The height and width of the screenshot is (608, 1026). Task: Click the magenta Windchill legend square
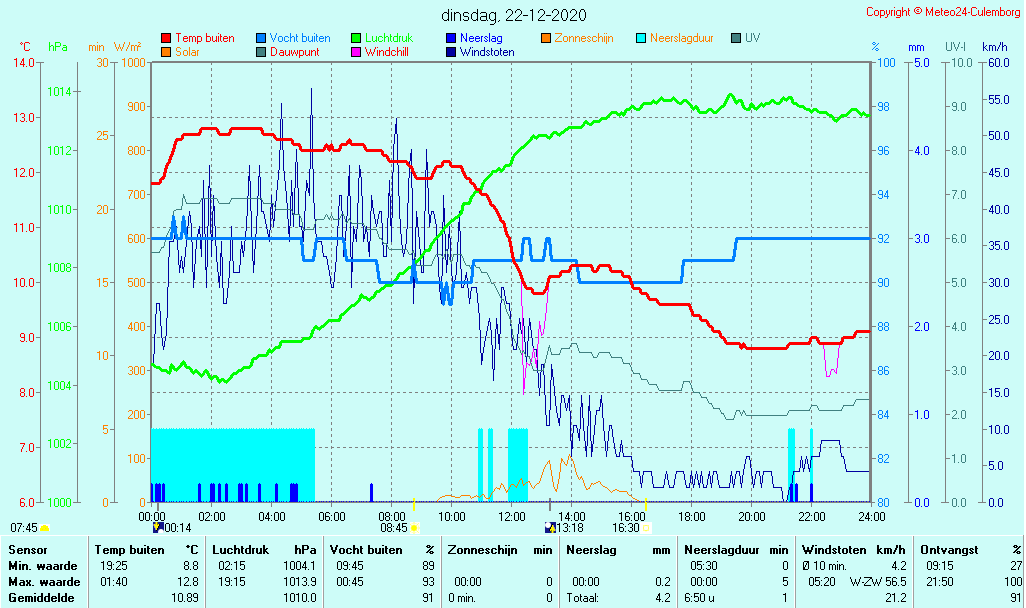click(x=356, y=52)
